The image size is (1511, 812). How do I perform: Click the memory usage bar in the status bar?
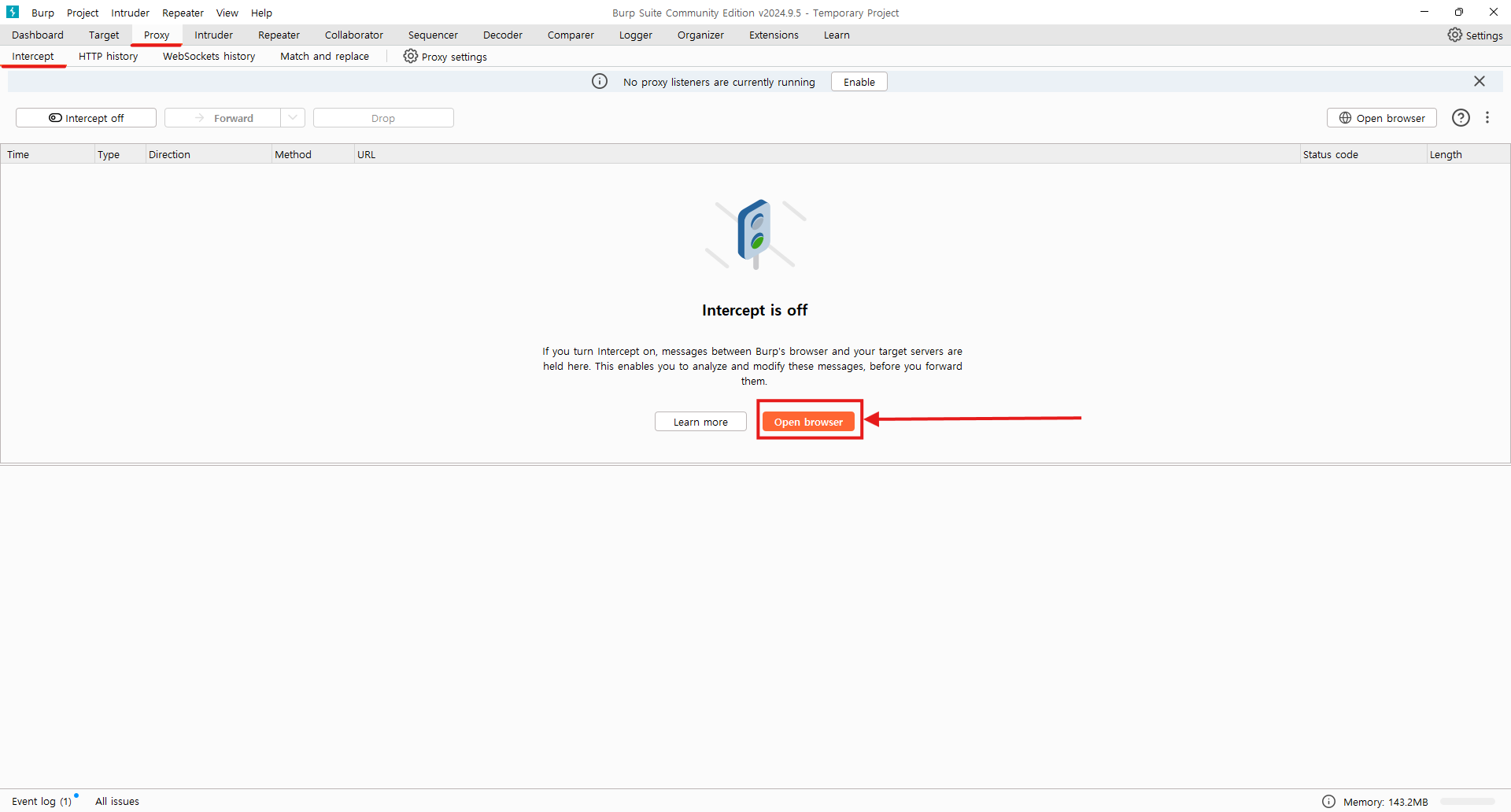tap(1468, 802)
